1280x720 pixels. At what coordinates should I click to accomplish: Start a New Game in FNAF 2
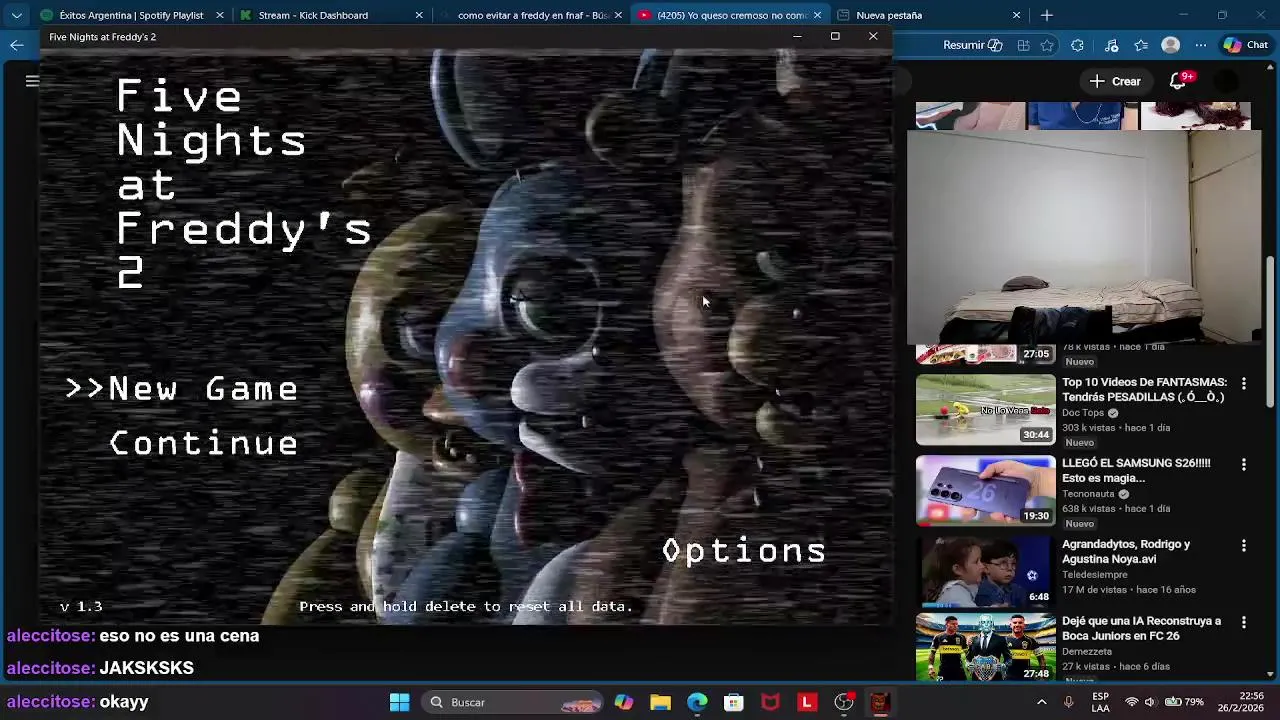(x=203, y=389)
